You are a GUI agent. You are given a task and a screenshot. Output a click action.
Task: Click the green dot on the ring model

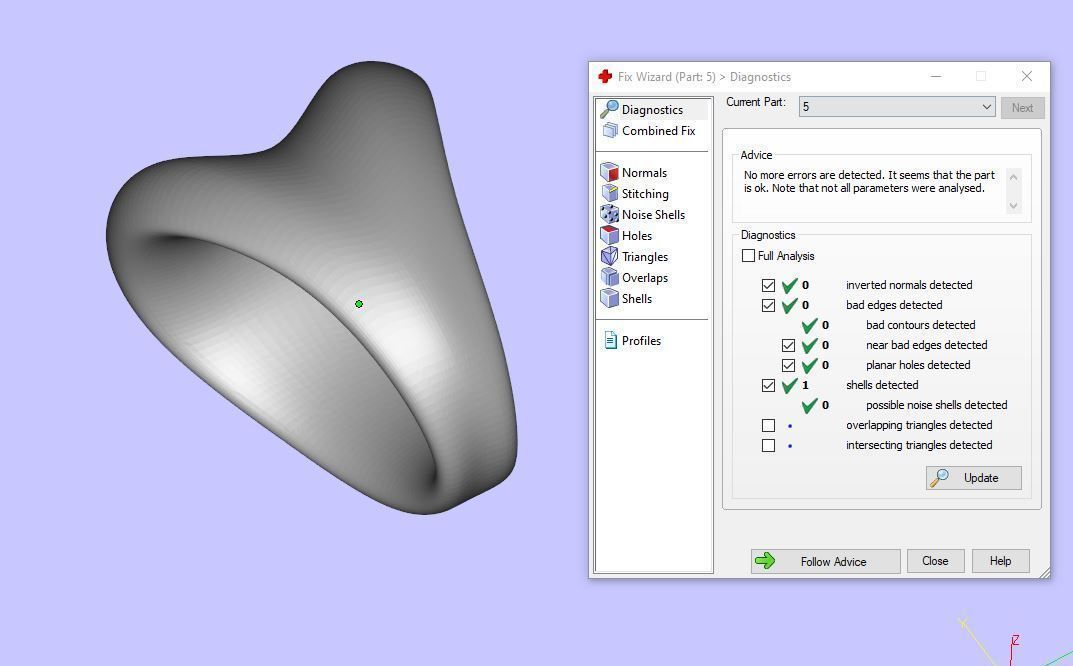[359, 304]
